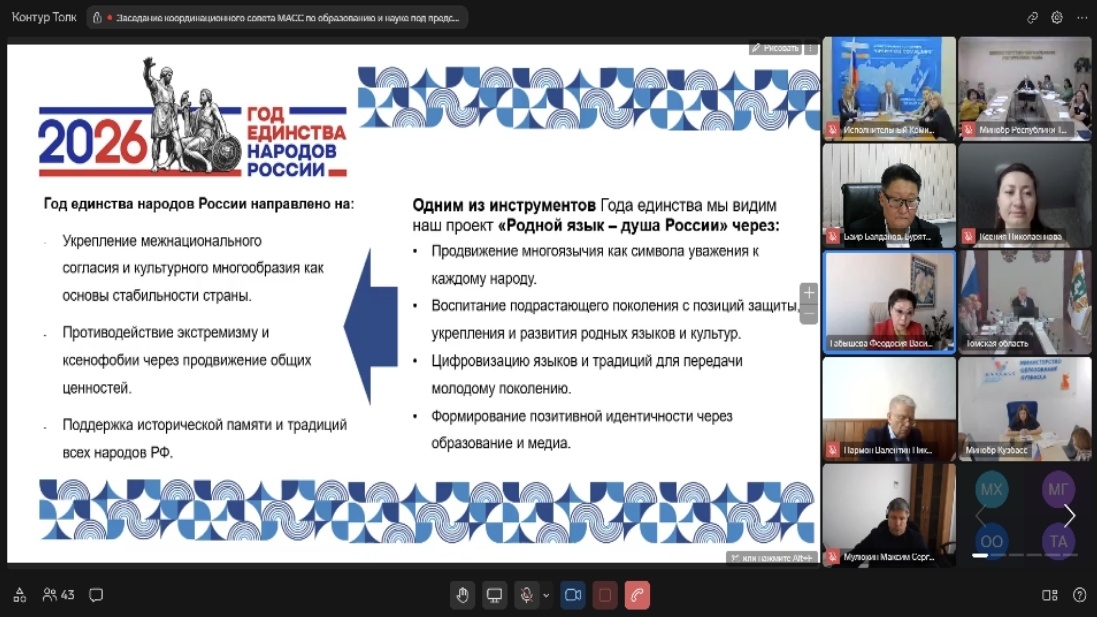Click the МГ participant avatar
Image resolution: width=1097 pixels, height=617 pixels.
(x=1058, y=490)
